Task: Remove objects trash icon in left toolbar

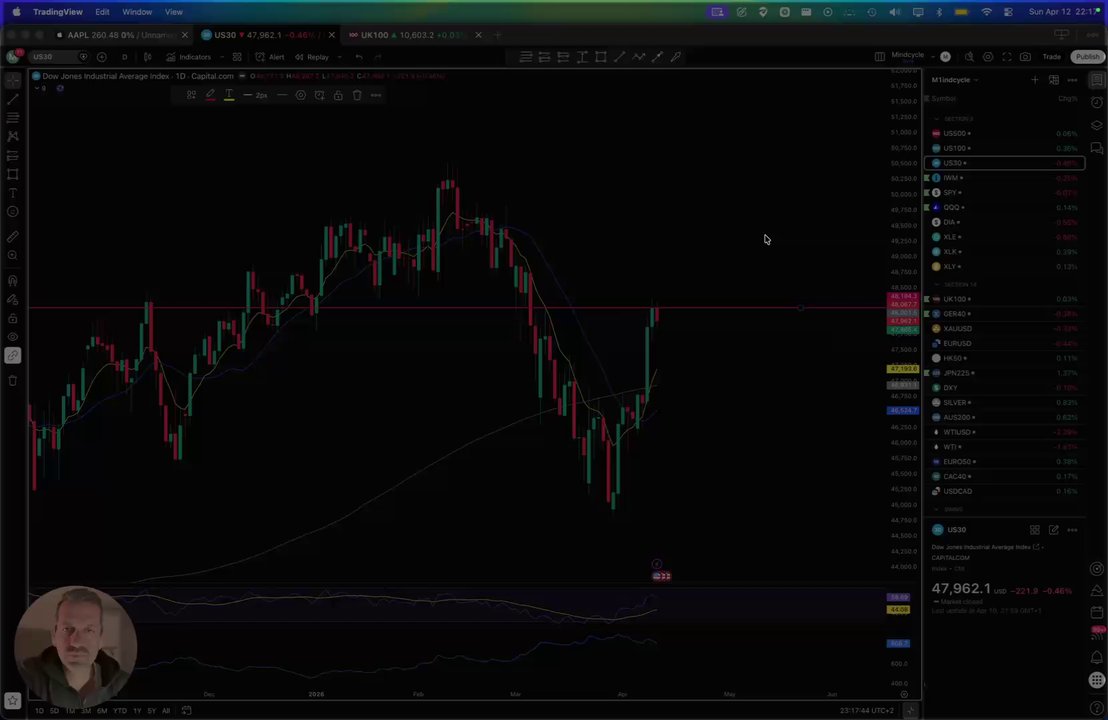Action: coord(13,381)
